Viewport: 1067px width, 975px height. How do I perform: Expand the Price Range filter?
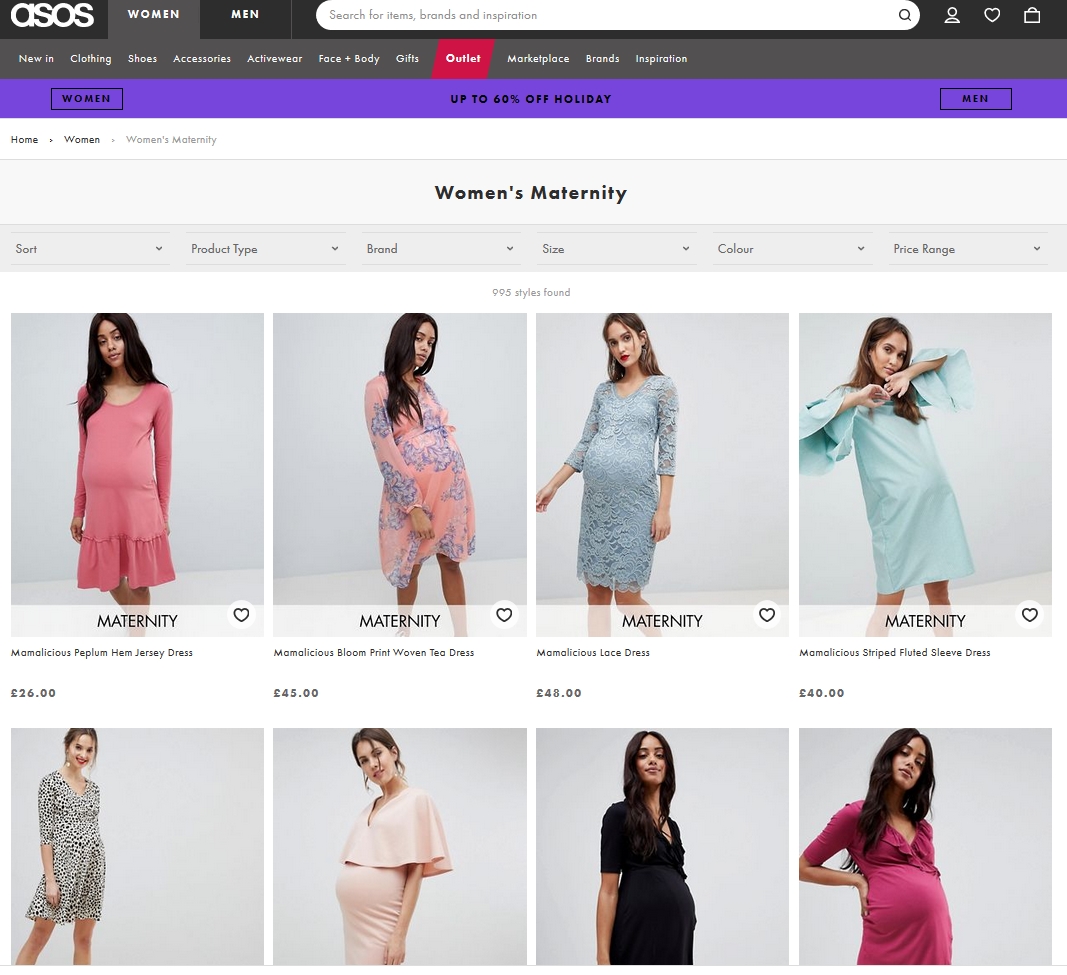pyautogui.click(x=968, y=249)
